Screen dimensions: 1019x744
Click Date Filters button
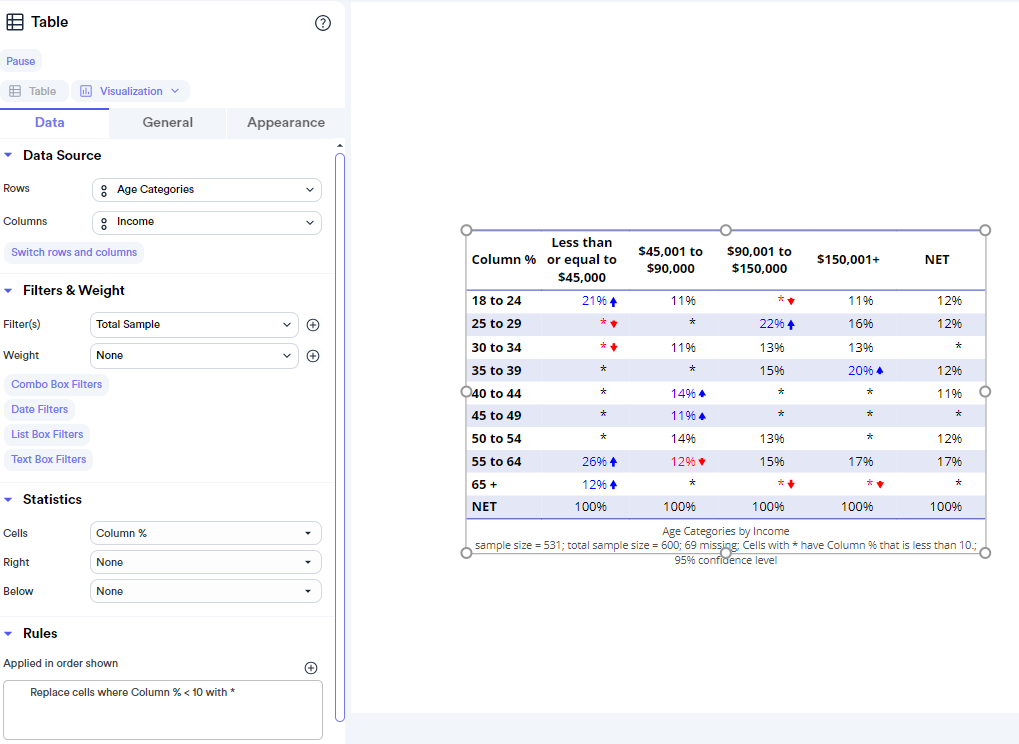click(40, 409)
